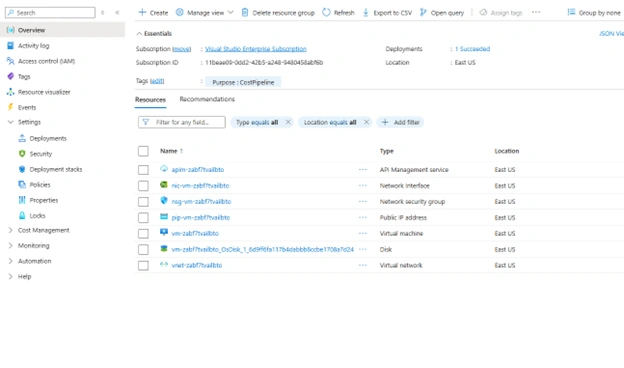The width and height of the screenshot is (624, 368).
Task: Click Open query in toolbar
Action: click(x=442, y=13)
